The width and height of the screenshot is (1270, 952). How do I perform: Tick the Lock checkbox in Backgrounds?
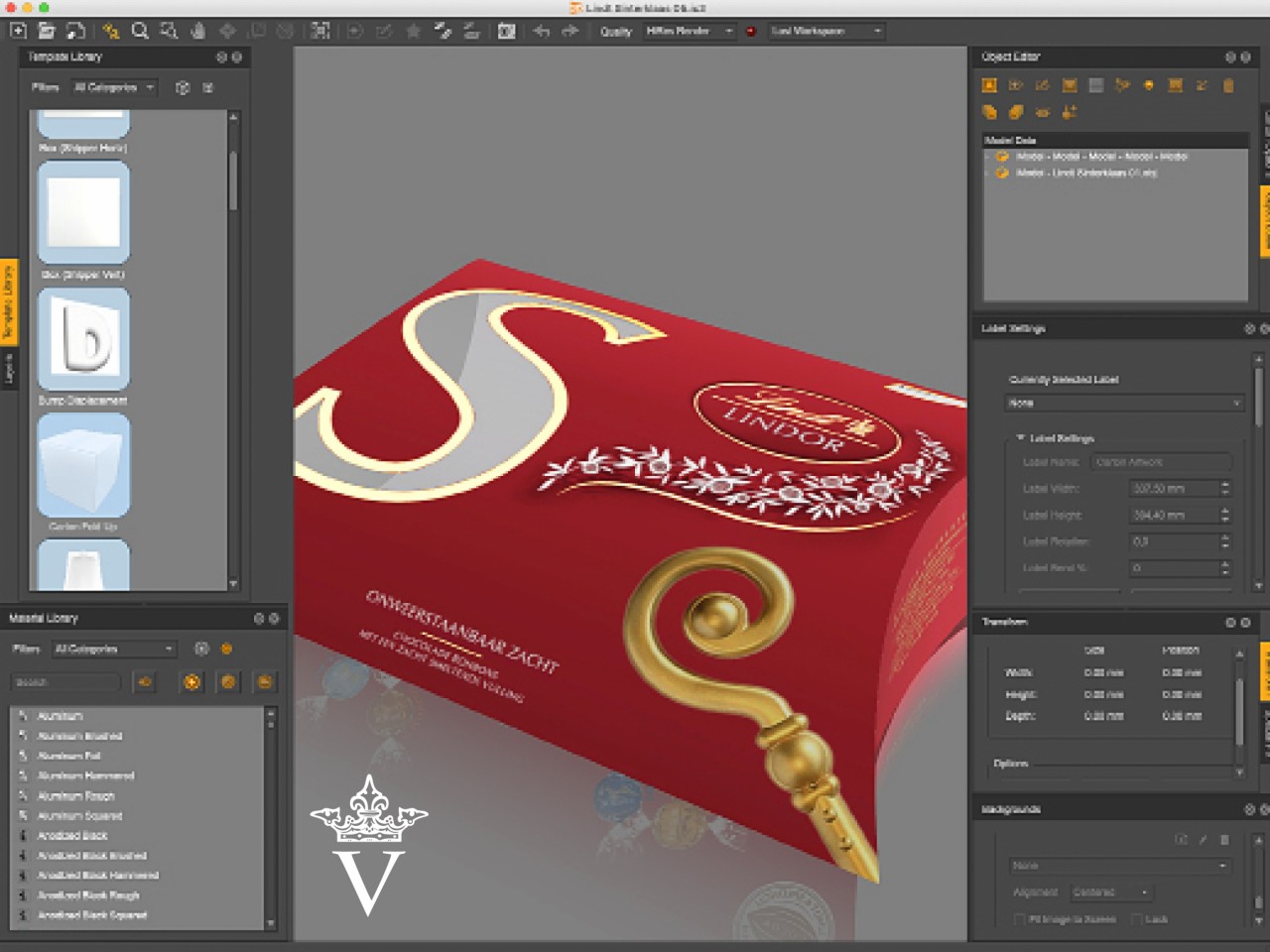pos(1136,919)
